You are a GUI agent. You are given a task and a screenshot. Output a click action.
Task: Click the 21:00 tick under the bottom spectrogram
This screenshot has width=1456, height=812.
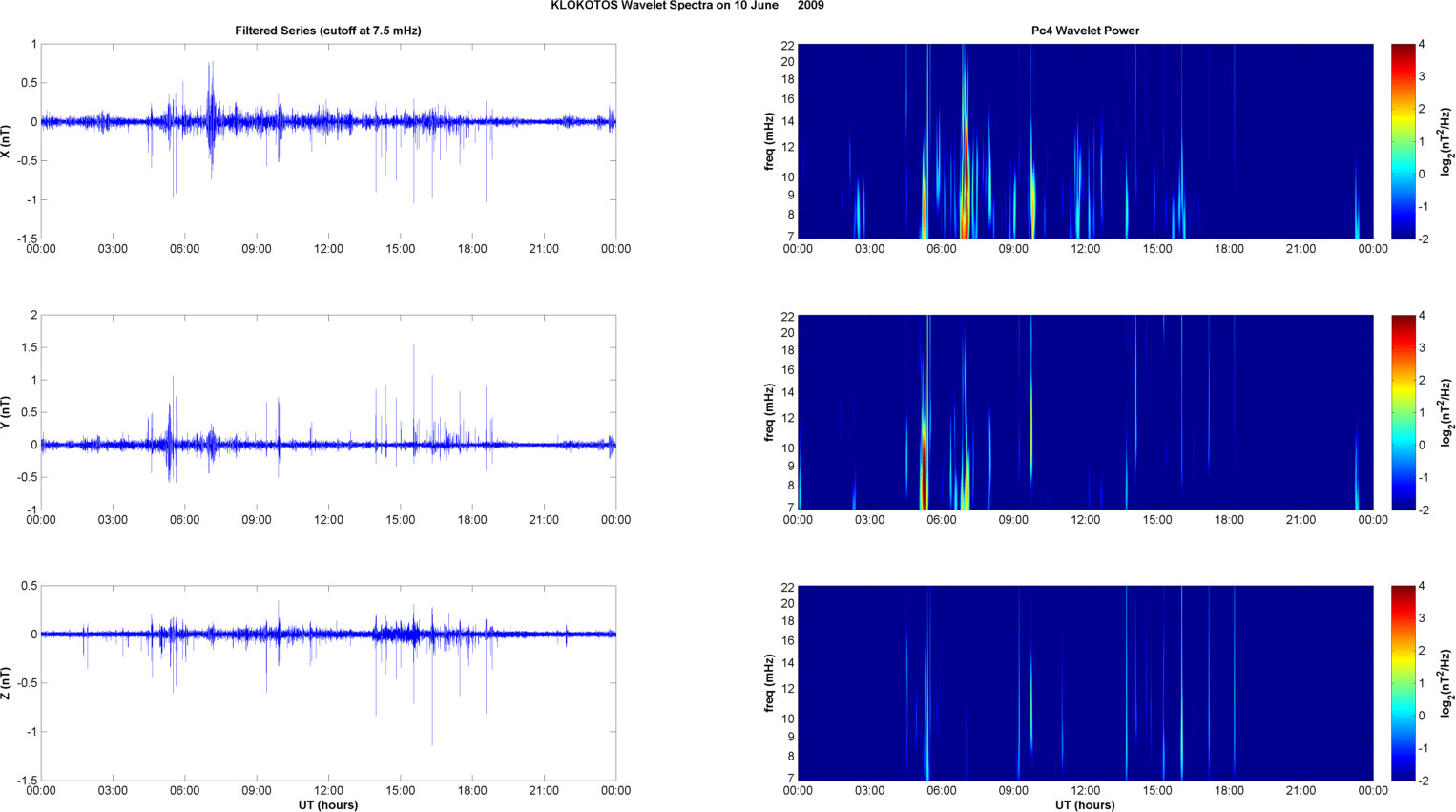[x=1300, y=790]
